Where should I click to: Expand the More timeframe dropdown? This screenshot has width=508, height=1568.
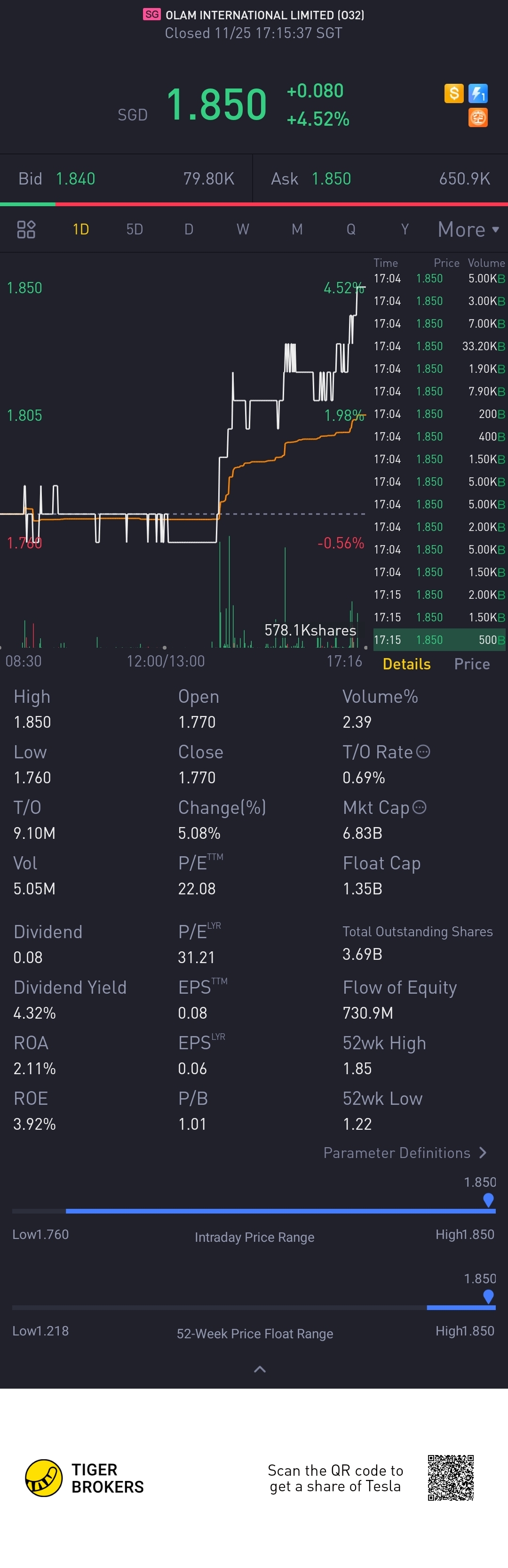click(x=468, y=229)
